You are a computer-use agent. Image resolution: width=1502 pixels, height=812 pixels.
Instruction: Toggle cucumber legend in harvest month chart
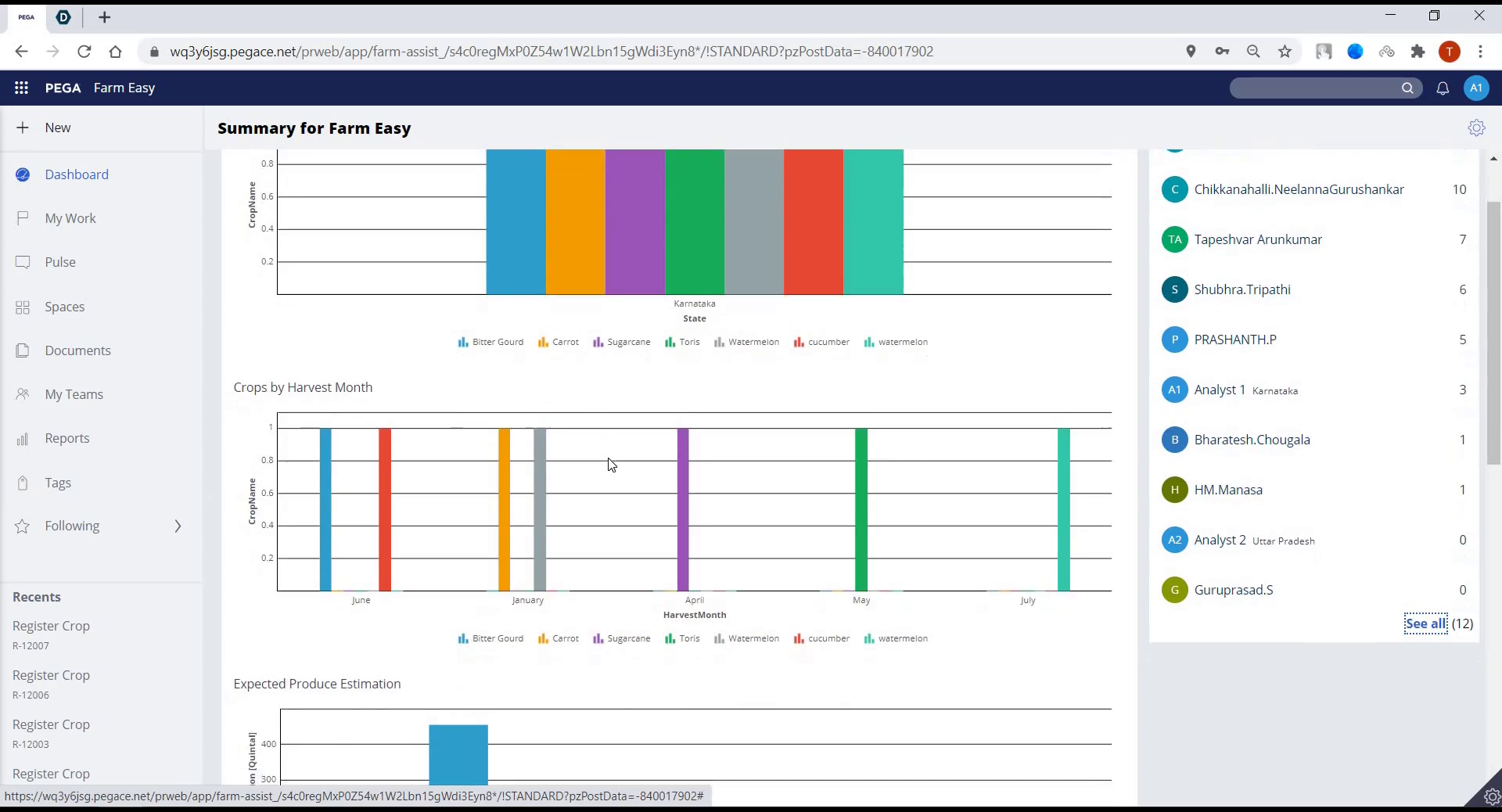(x=821, y=638)
